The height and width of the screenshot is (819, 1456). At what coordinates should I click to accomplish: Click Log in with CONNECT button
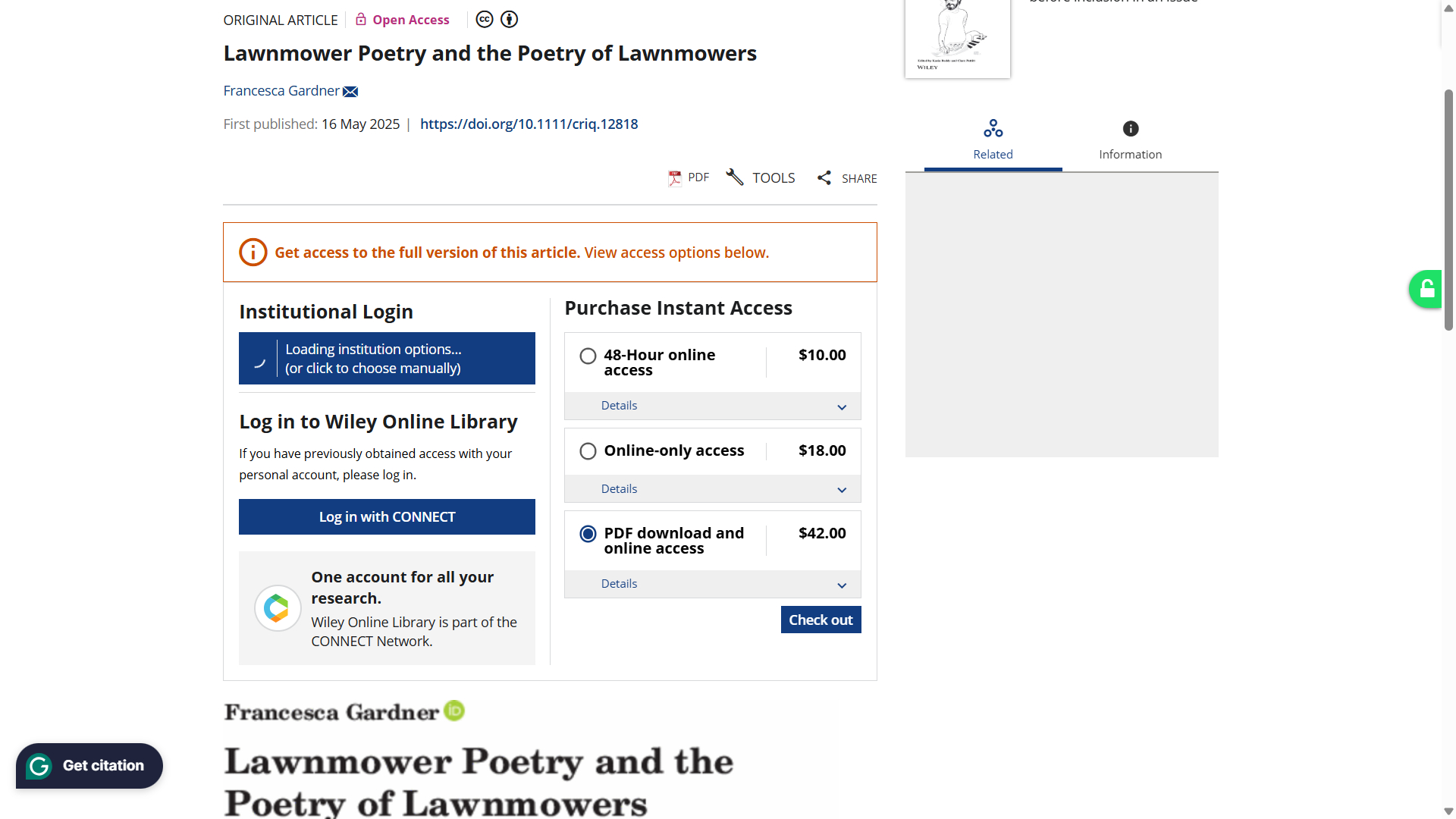pyautogui.click(x=387, y=517)
